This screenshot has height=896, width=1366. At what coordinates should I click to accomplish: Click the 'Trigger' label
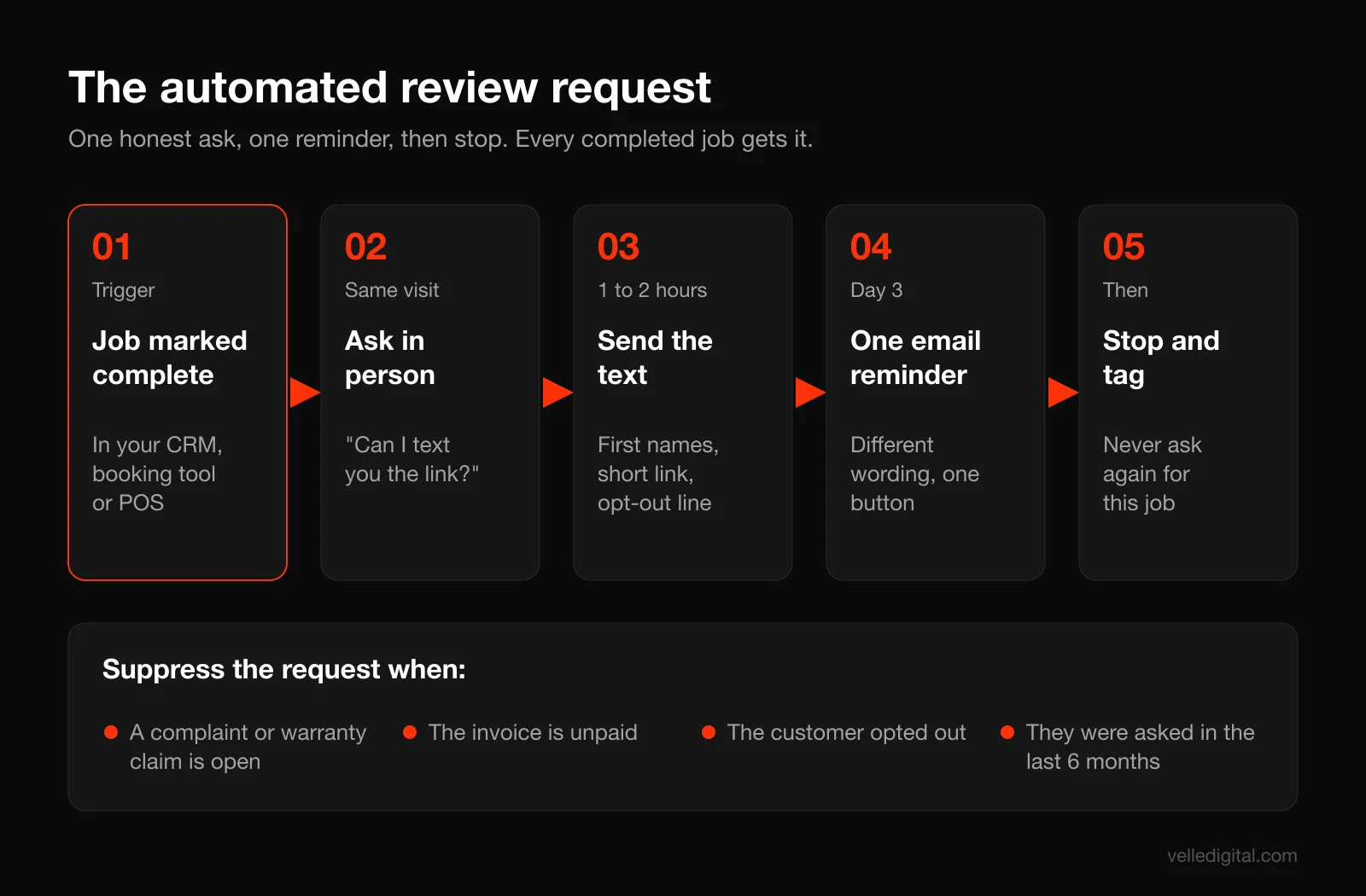click(123, 290)
